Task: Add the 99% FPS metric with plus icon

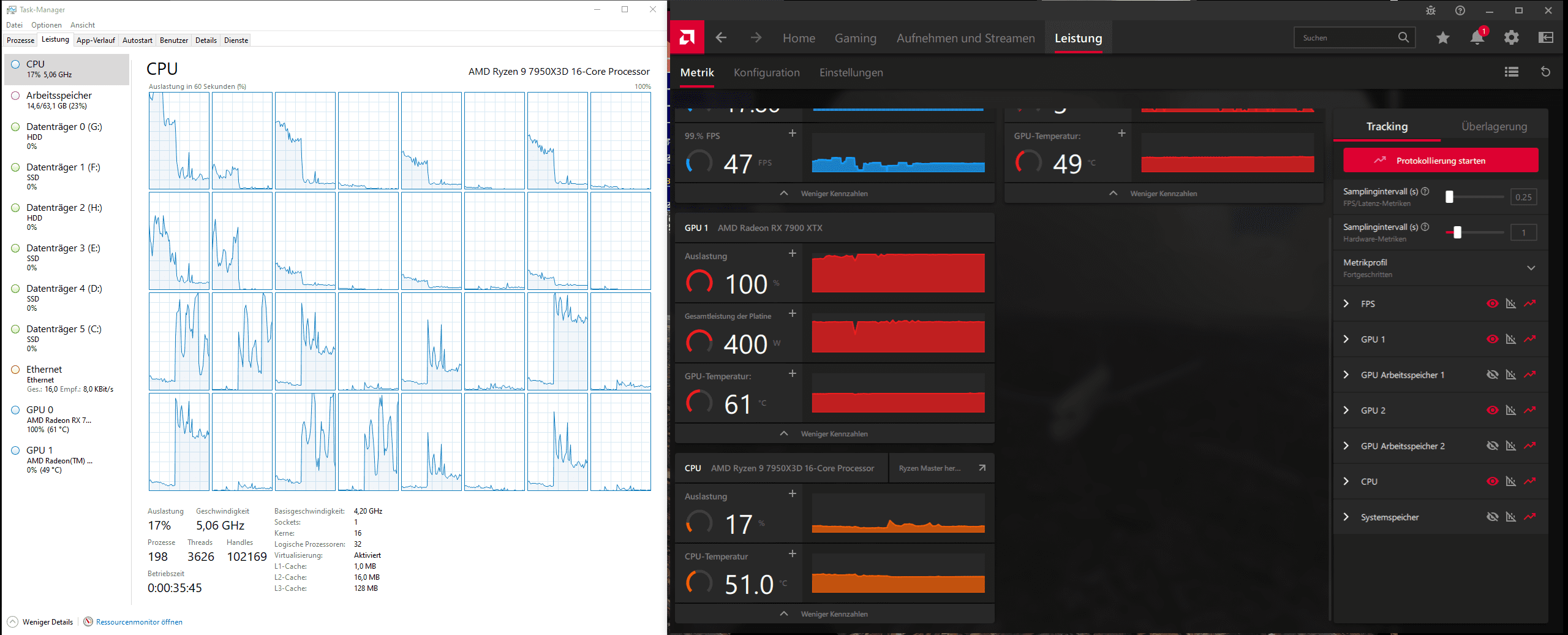Action: point(793,133)
